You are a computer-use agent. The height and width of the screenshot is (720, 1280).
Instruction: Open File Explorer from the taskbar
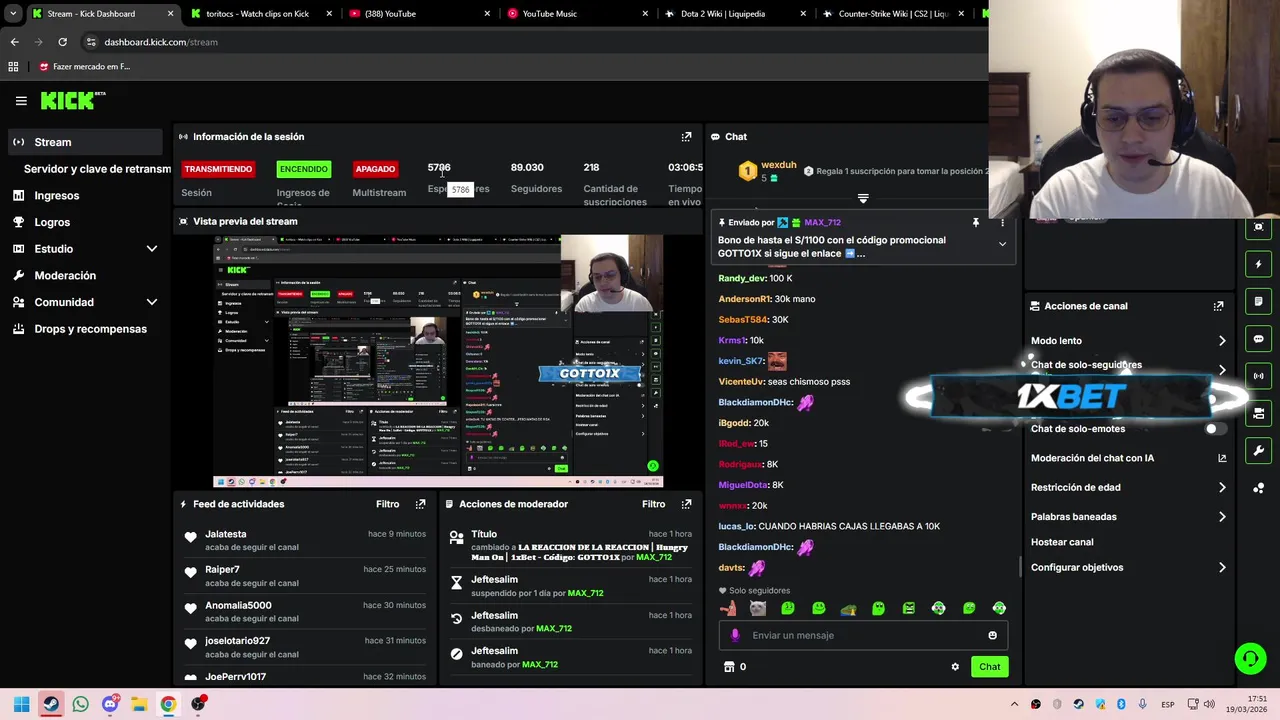139,704
